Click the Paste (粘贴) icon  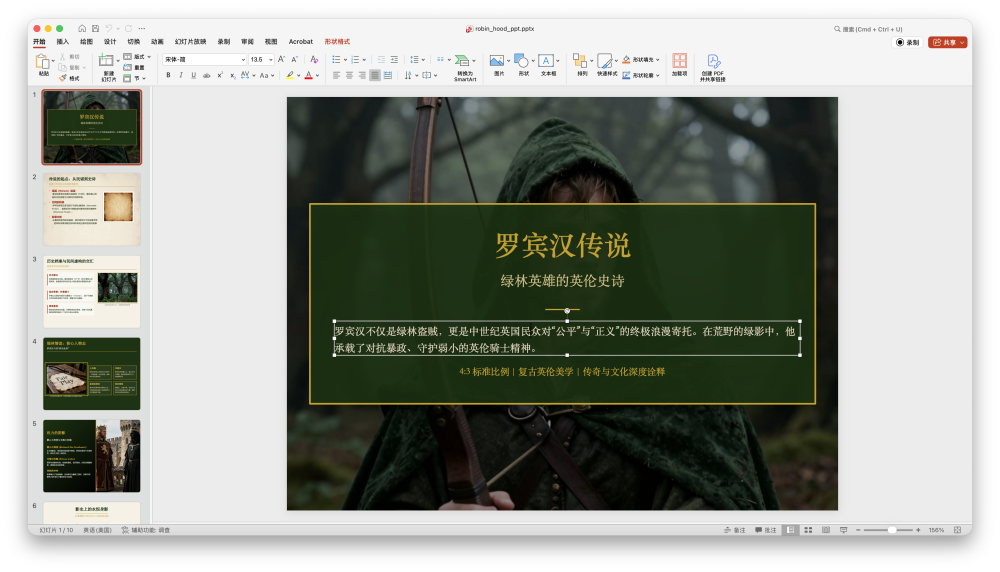(43, 61)
